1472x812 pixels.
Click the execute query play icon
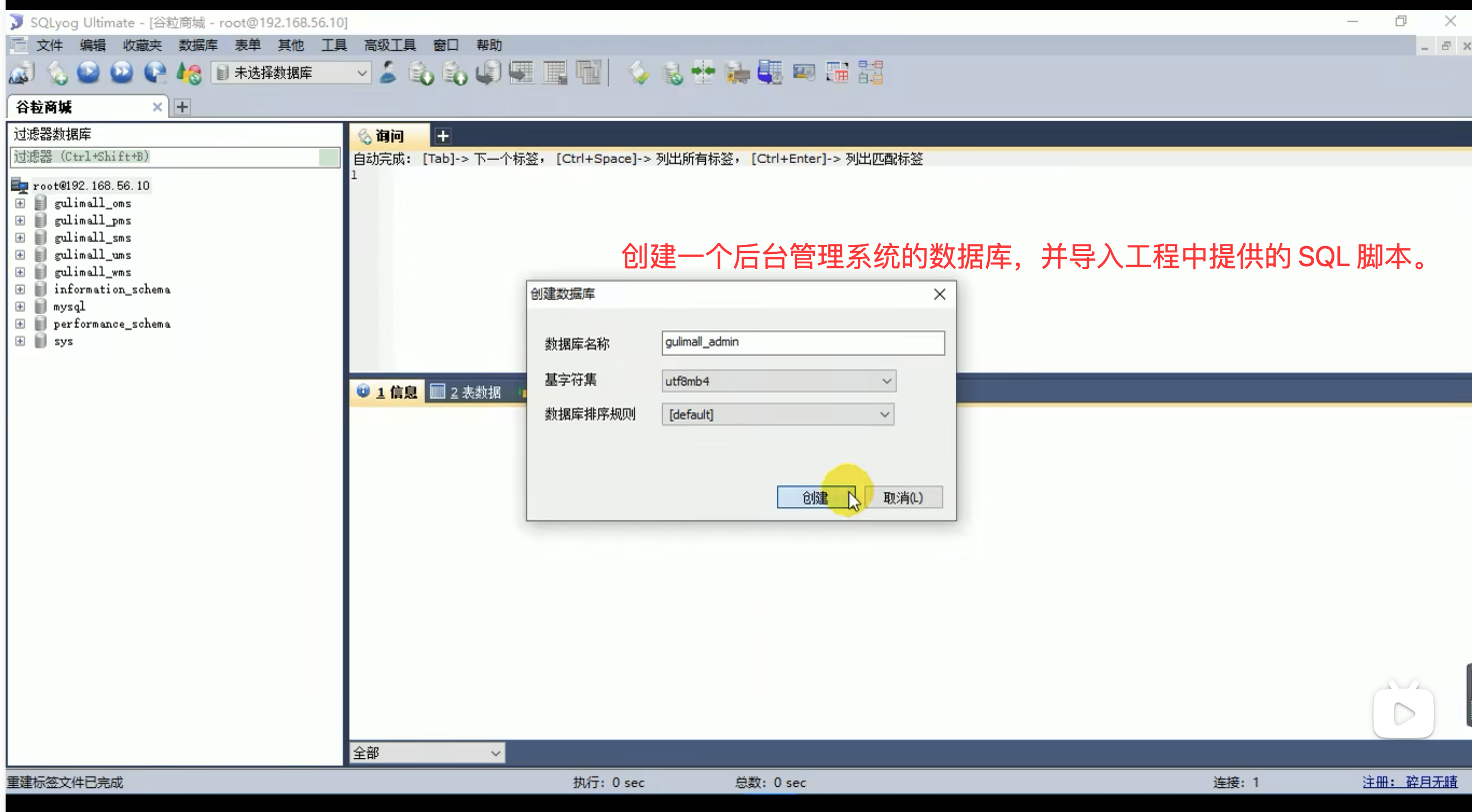point(88,73)
